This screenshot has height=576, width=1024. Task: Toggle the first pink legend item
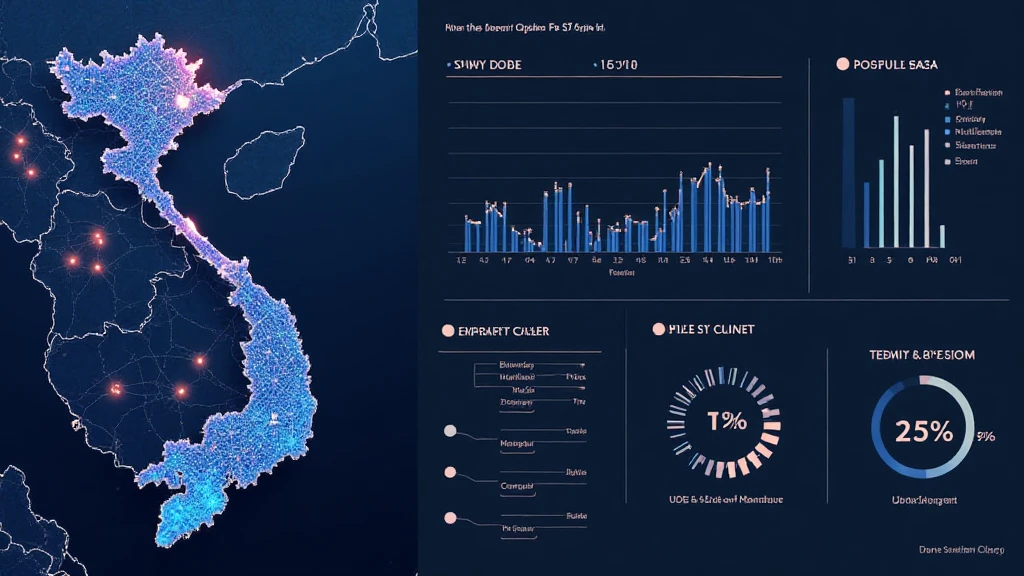[x=945, y=91]
